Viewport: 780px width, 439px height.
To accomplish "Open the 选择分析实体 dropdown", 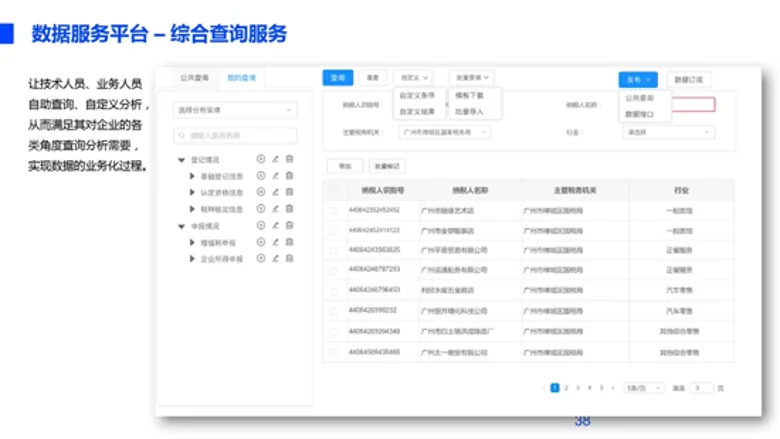I will (235, 110).
